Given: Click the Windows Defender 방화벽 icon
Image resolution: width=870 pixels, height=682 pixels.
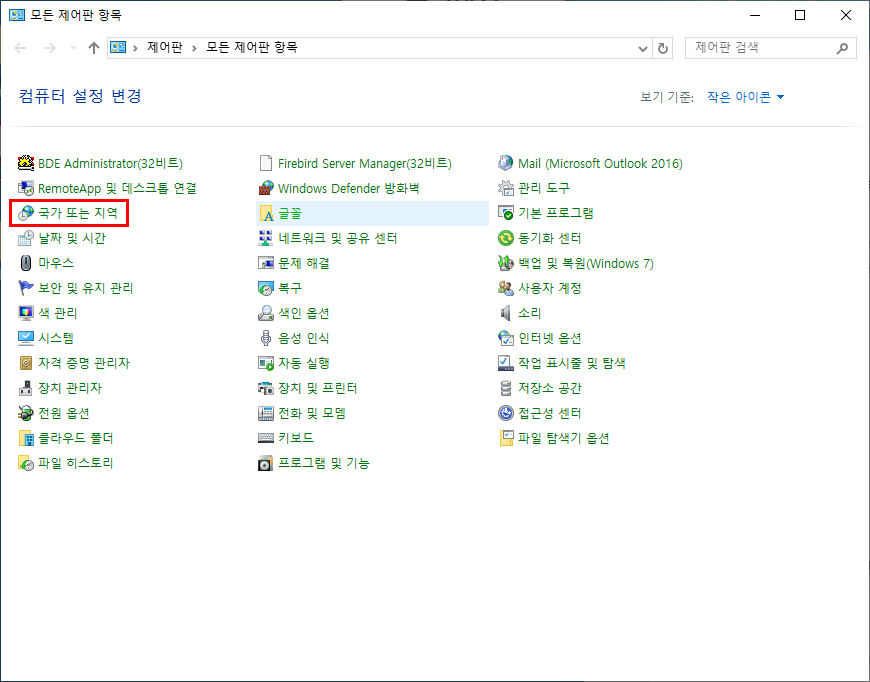Looking at the screenshot, I should [266, 188].
